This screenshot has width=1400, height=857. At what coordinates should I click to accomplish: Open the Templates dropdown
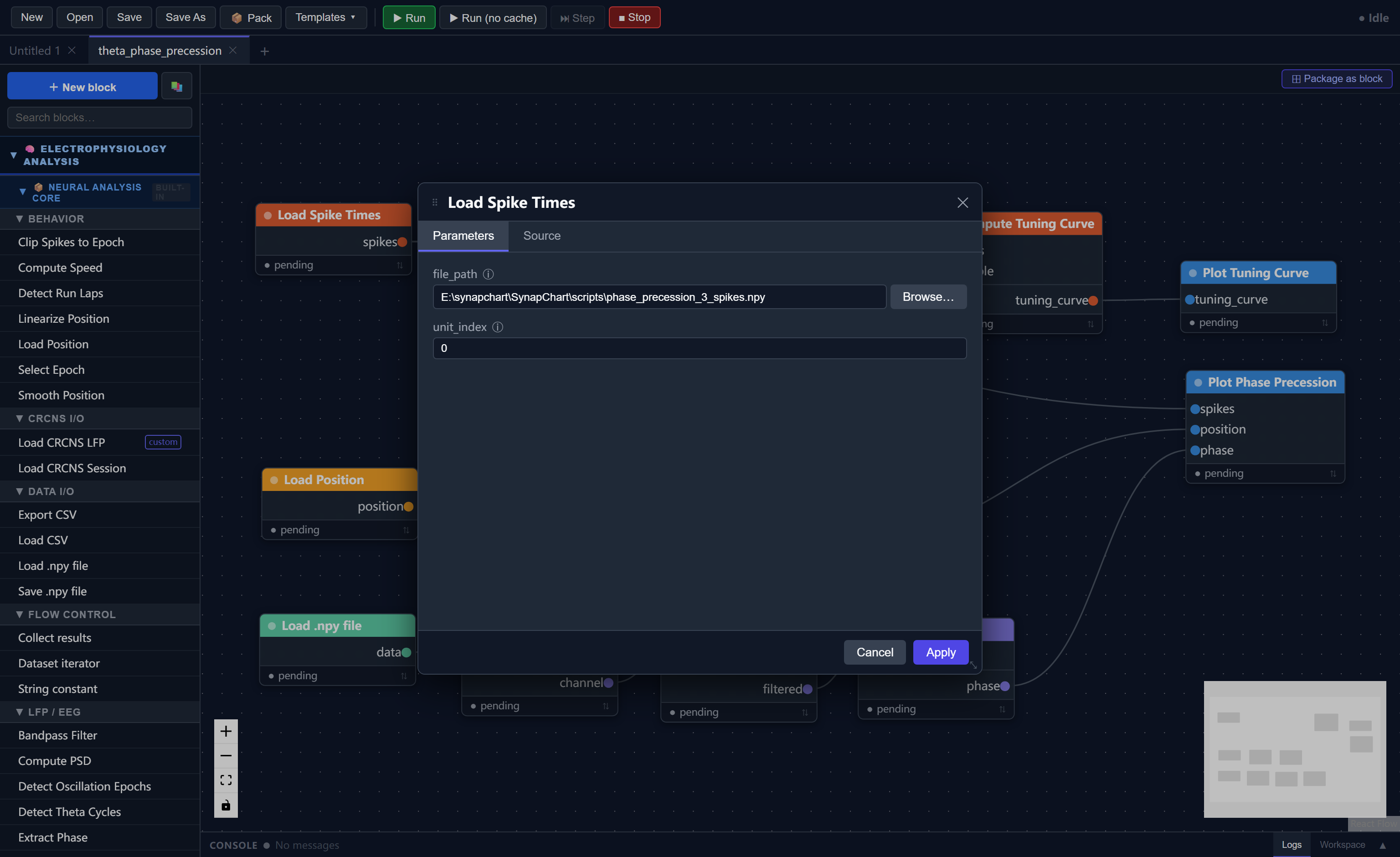click(x=325, y=17)
